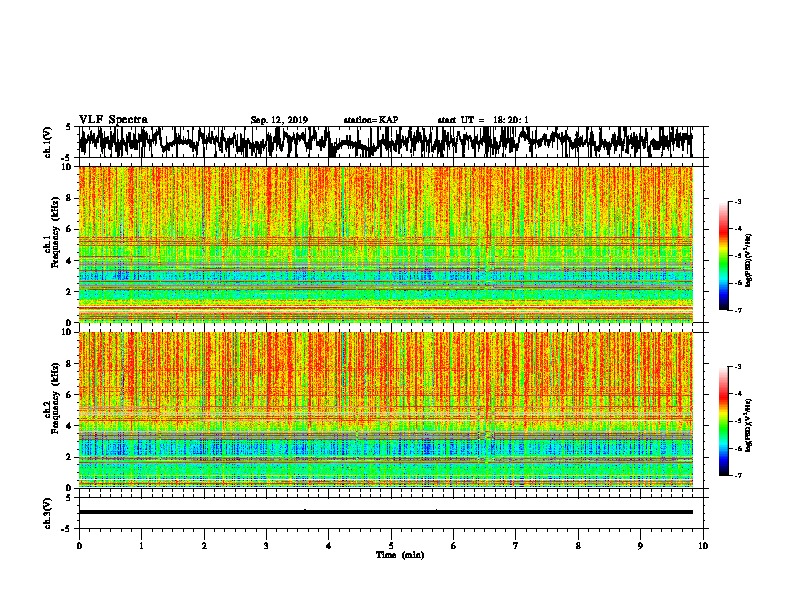Click the ch.3 flat voltage trace
The width and height of the screenshot is (792, 612).
[385, 512]
